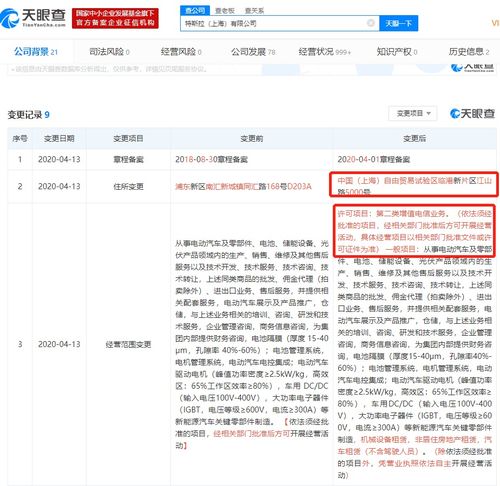This screenshot has height=486, width=500.
Task: Expand the 变更项目 filter dropdown
Action: [x=413, y=113]
